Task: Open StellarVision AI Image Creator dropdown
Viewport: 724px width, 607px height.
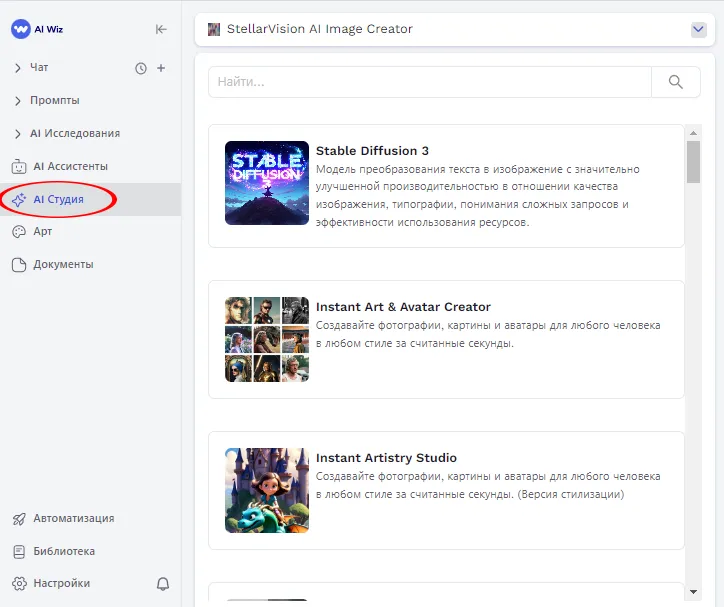Action: click(699, 29)
